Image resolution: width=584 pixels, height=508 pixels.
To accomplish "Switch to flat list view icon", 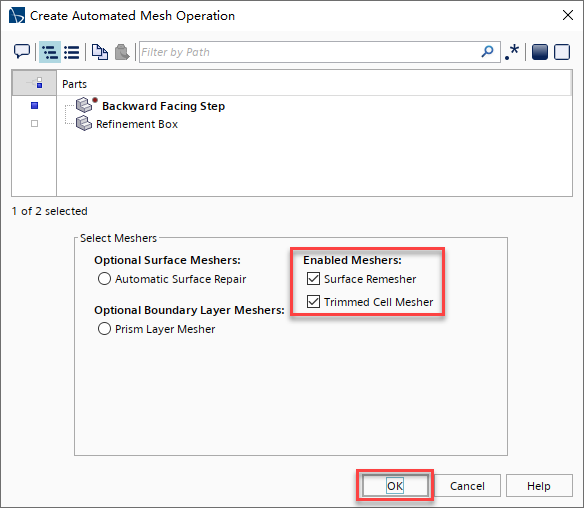I will pyautogui.click(x=72, y=52).
